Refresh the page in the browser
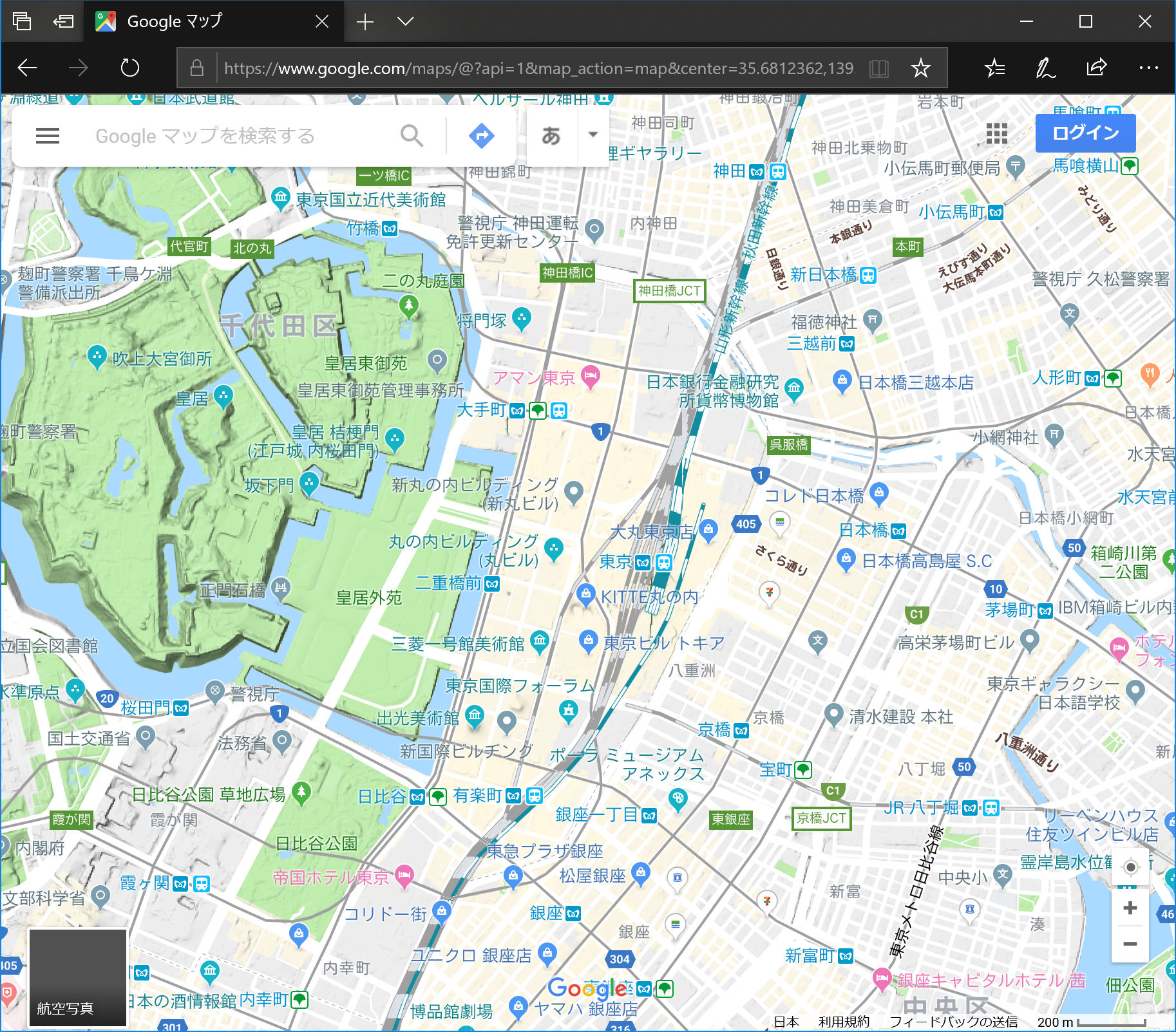This screenshot has width=1176, height=1032. click(x=130, y=68)
